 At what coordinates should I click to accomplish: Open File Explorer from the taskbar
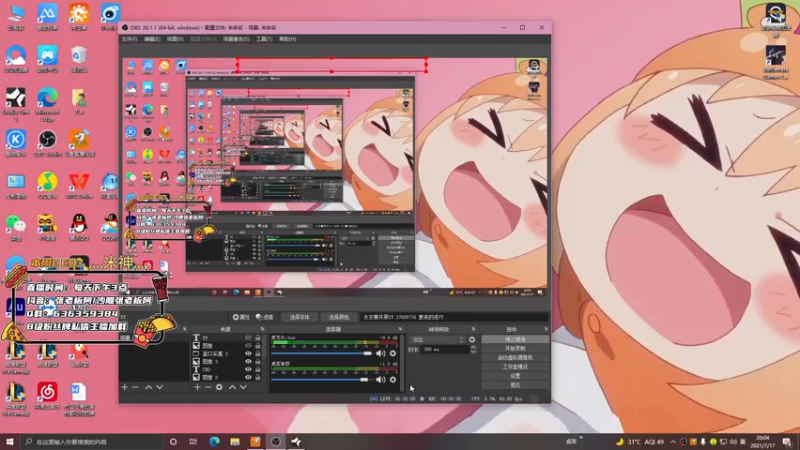click(x=235, y=441)
